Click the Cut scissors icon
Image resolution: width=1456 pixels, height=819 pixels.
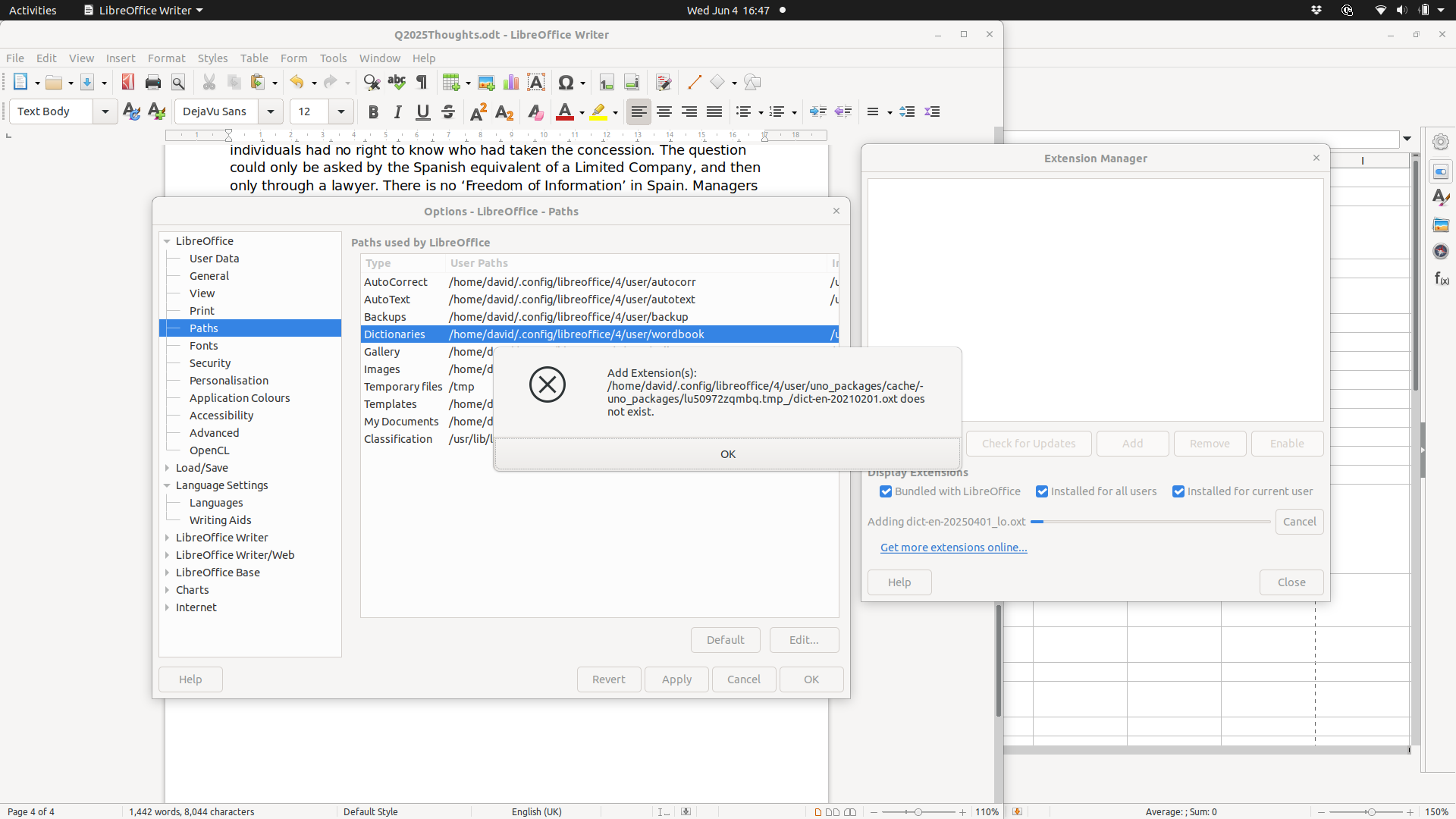[209, 82]
